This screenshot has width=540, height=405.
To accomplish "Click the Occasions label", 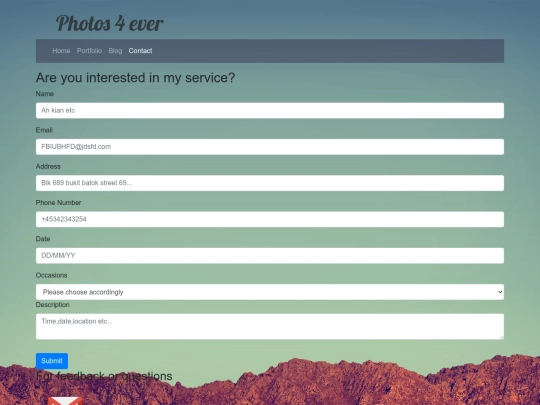I will pos(51,276).
